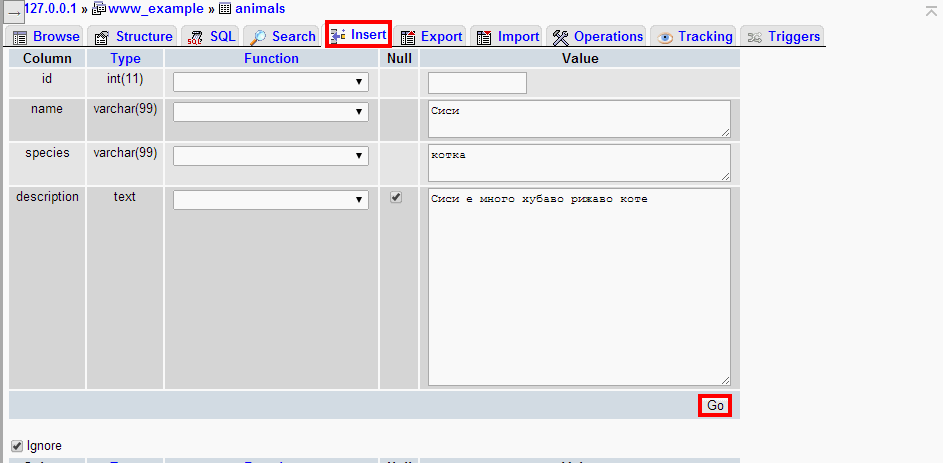
Task: Click the Triggers tab icon
Action: click(x=755, y=38)
